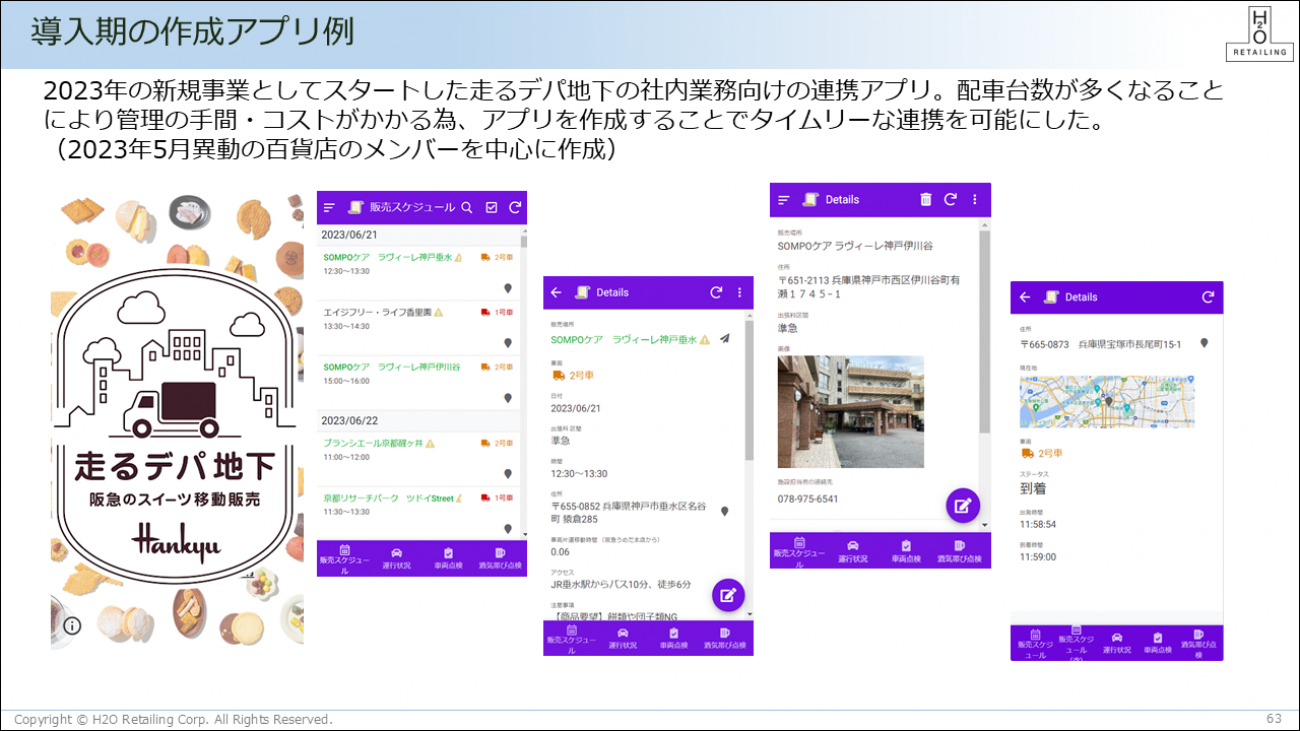Tap paper-plane icon beside SOMPOケア ラヴィーレ神戸垂水 in Details
Viewport: 1300px width, 731px height.
tap(725, 339)
